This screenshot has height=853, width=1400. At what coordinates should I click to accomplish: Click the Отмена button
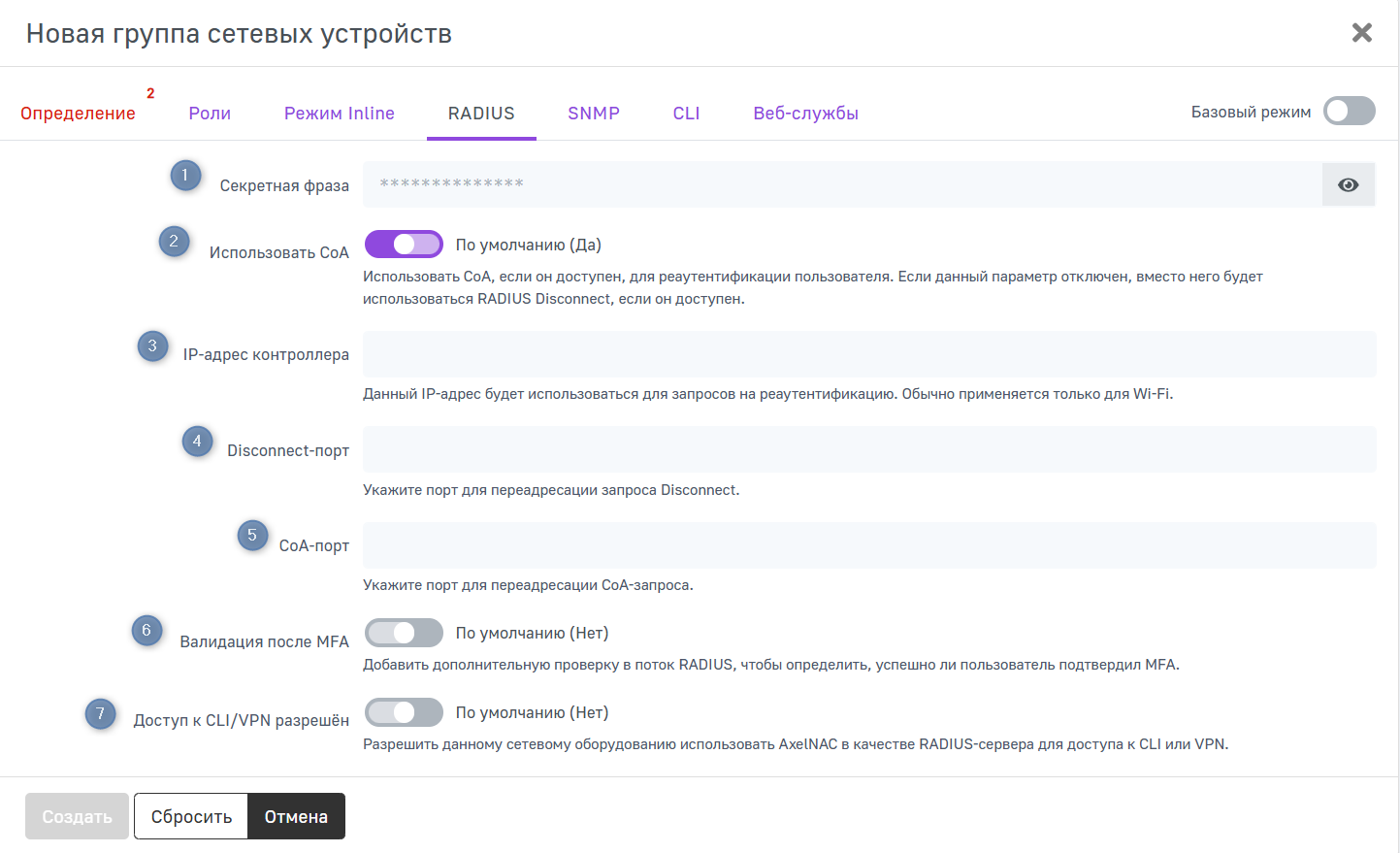tap(296, 816)
